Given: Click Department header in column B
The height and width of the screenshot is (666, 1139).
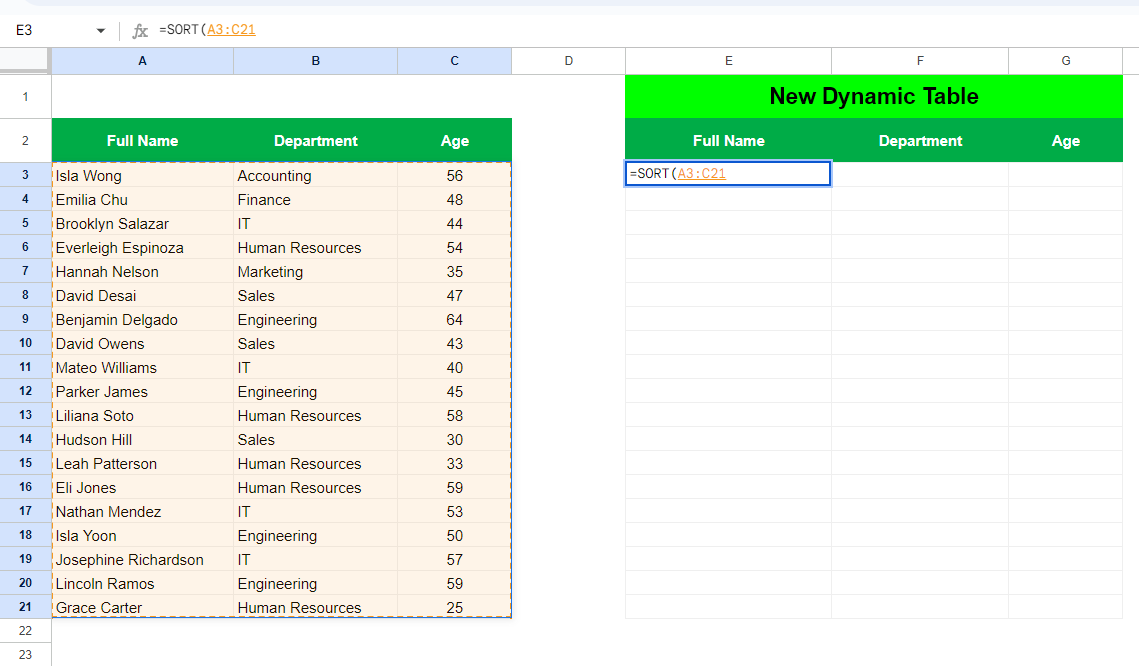Looking at the screenshot, I should [315, 141].
